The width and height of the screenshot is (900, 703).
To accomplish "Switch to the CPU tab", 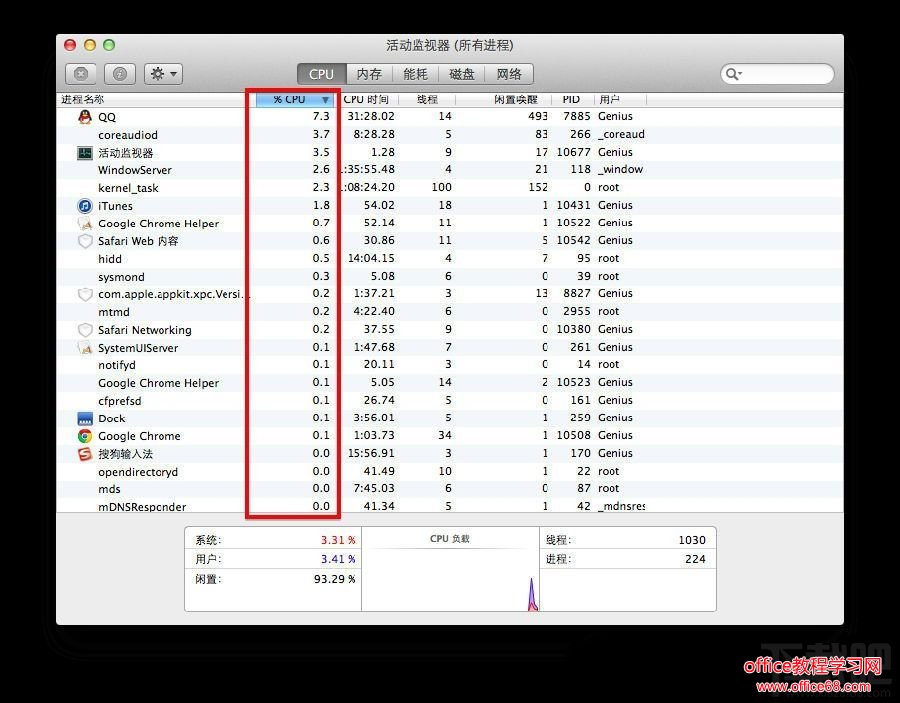I will pos(321,74).
